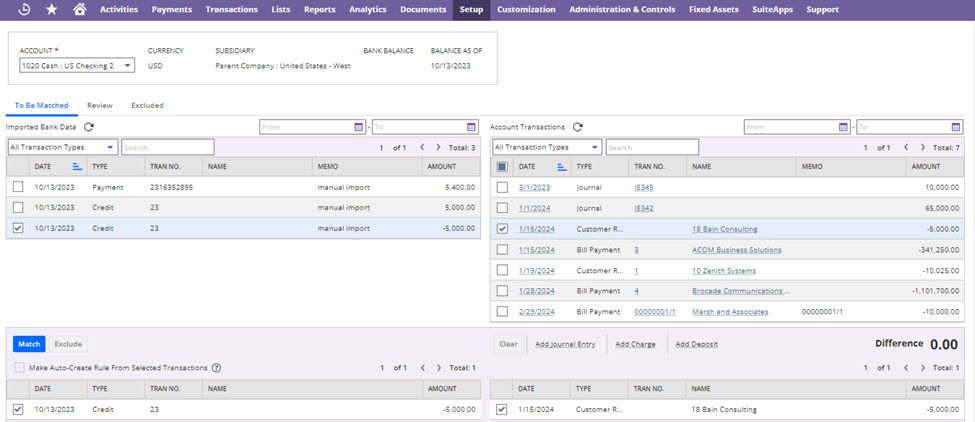Go to next page of Imported Bank Data
Viewport: 975px width, 422px height.
[438, 147]
